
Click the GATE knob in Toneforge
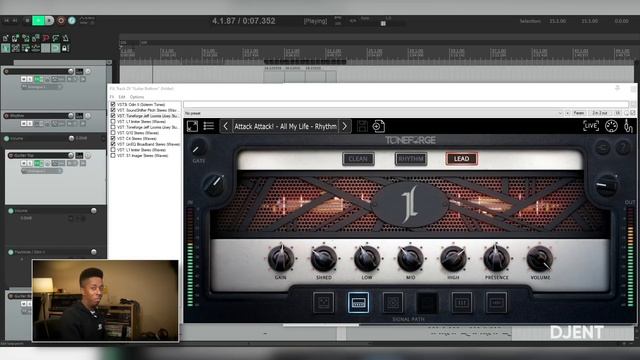[x=198, y=148]
